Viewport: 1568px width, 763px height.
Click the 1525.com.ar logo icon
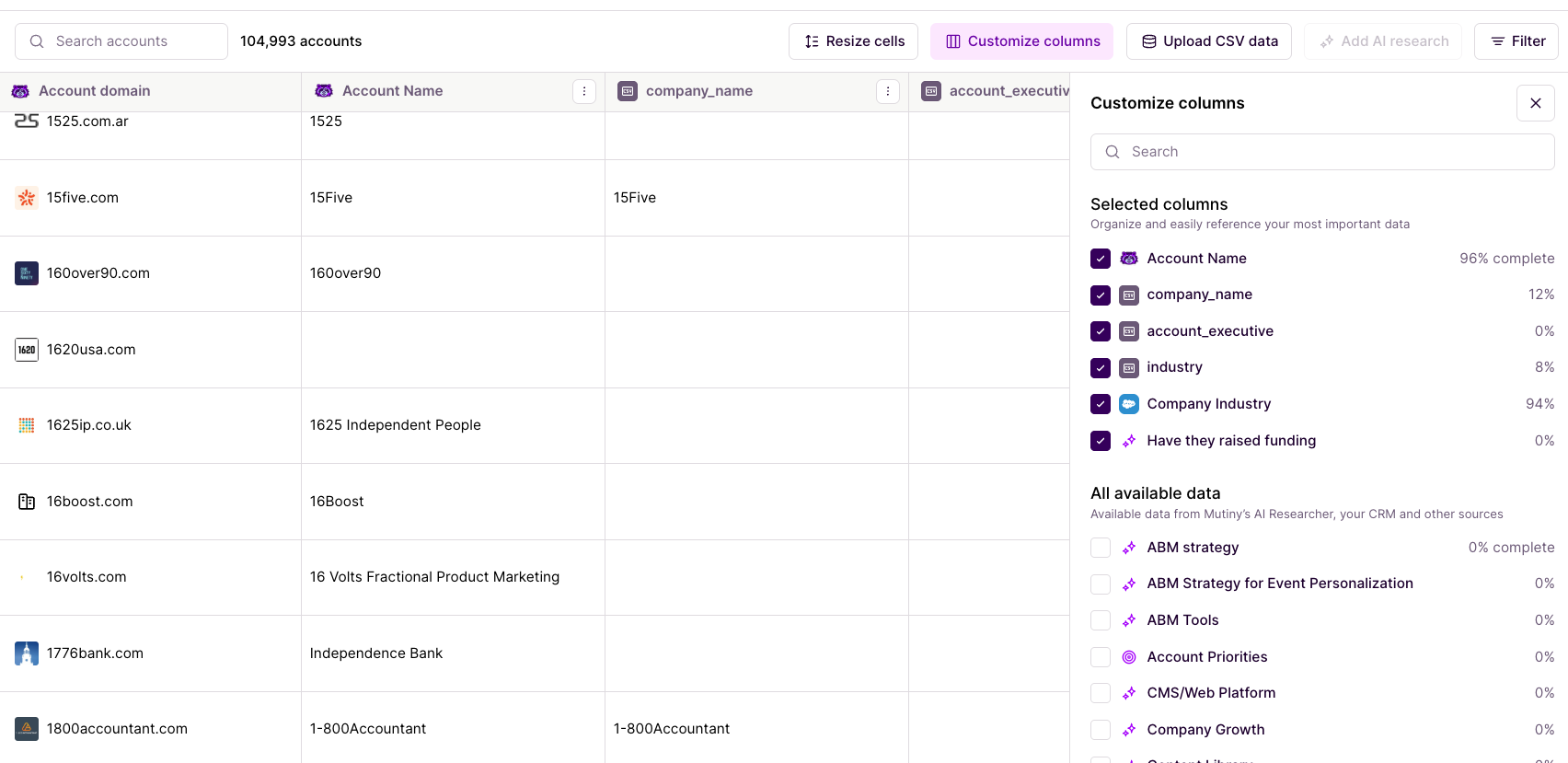pos(27,121)
